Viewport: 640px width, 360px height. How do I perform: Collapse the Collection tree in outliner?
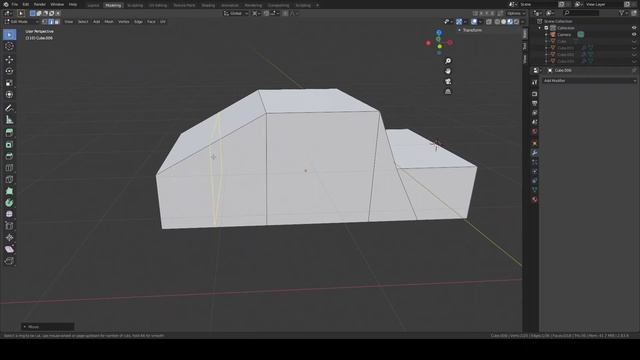point(540,28)
